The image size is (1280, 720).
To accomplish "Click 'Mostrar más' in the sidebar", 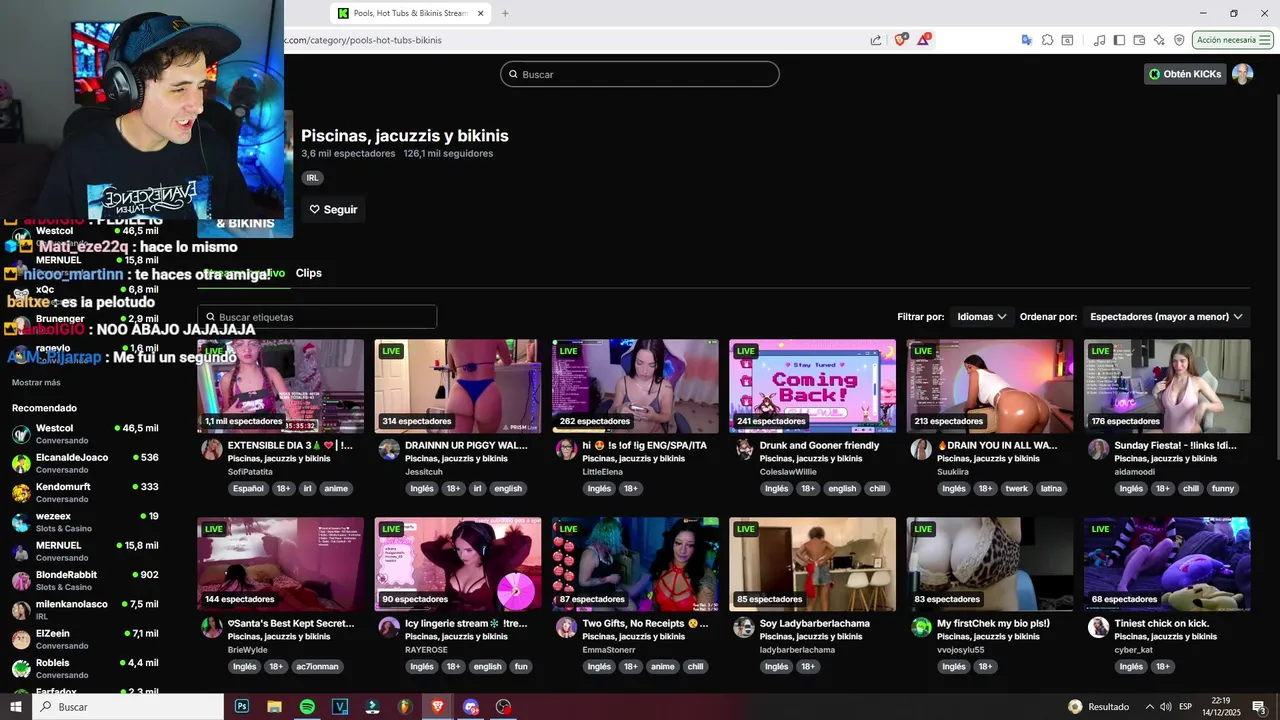I will click(36, 383).
